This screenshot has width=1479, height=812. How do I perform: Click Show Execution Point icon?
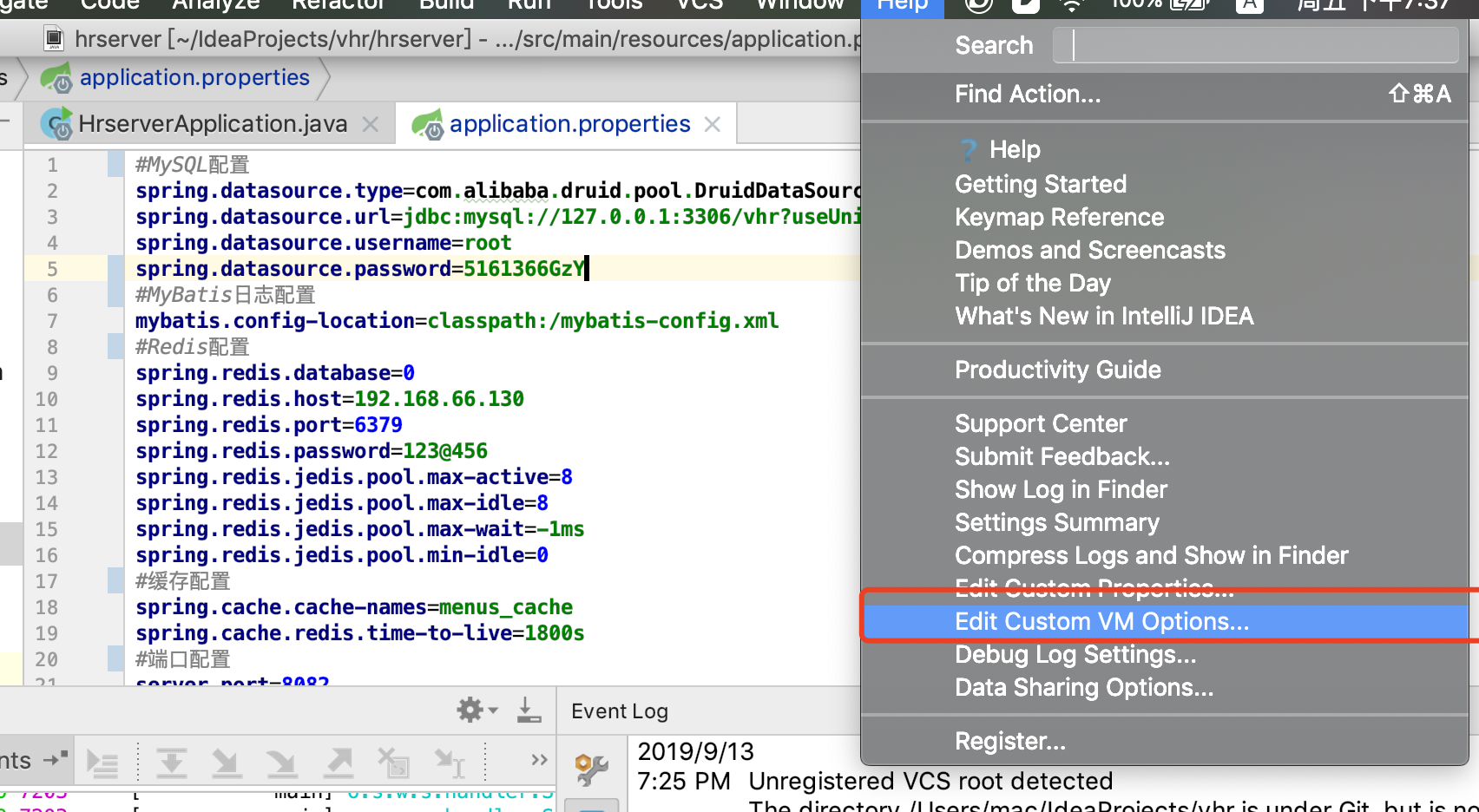coord(102,763)
